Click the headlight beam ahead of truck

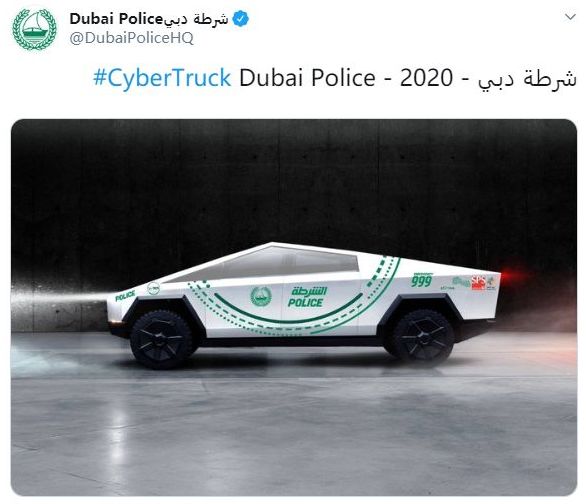pyautogui.click(x=60, y=299)
